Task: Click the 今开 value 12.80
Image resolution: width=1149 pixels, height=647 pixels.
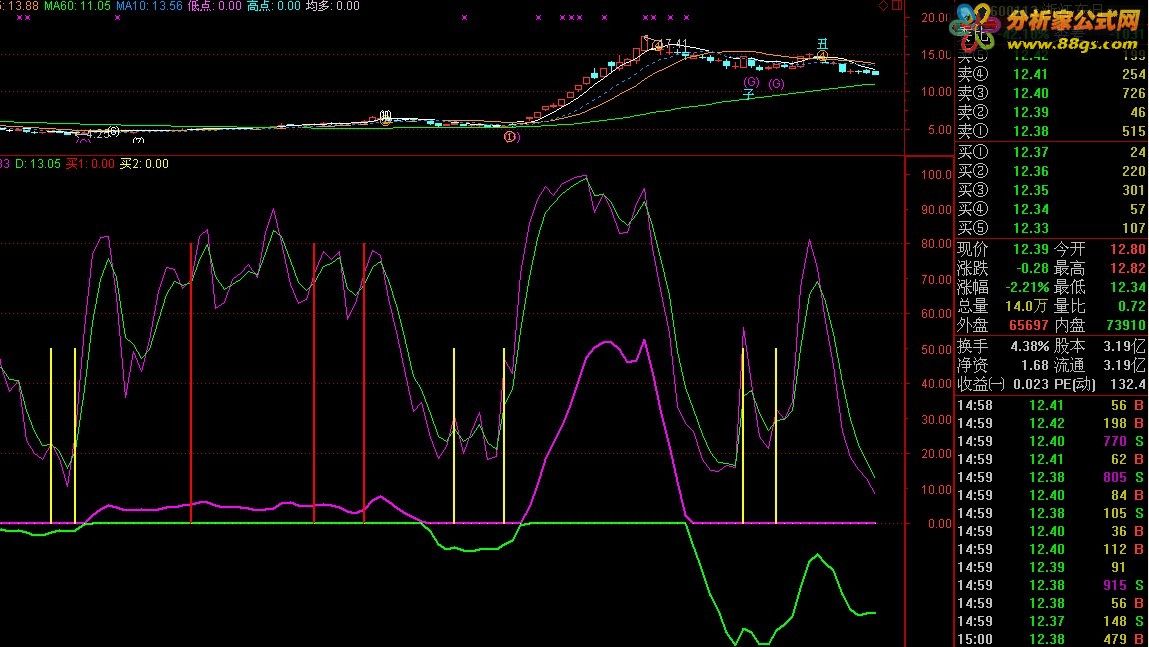Action: coord(1128,250)
